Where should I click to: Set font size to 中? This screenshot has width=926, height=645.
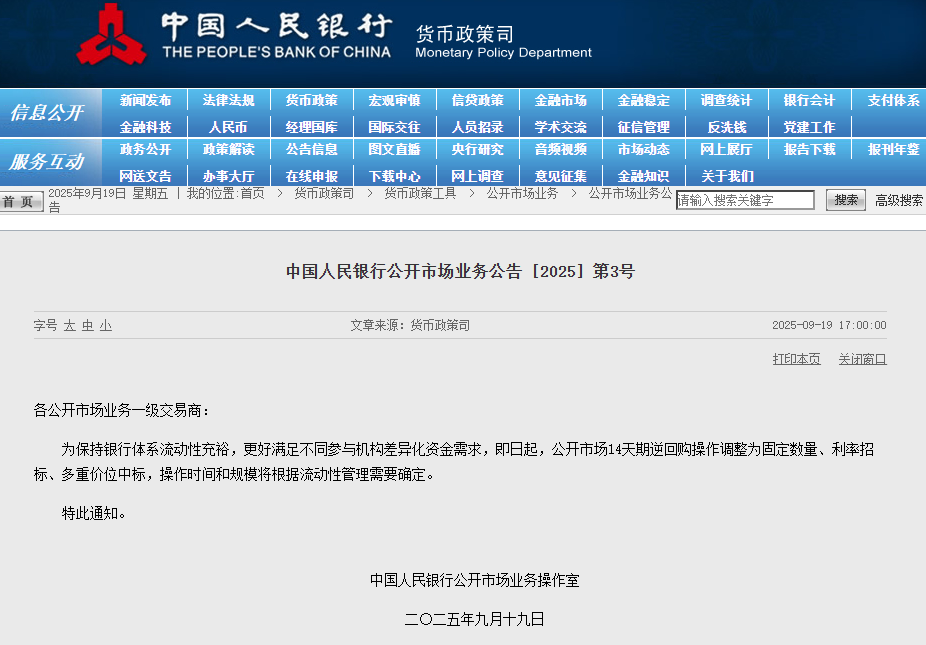tap(87, 325)
